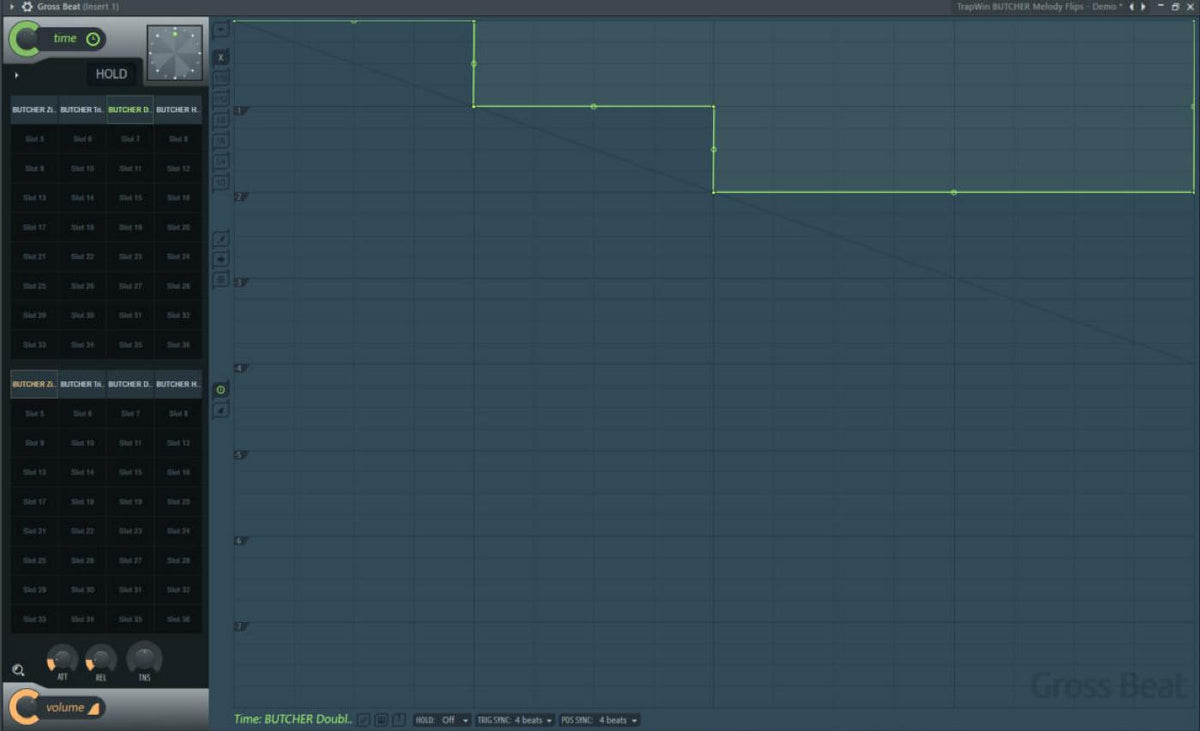Open the TRIG SYNC 4 beats dropdown
The image size is (1200, 731).
[x=515, y=720]
